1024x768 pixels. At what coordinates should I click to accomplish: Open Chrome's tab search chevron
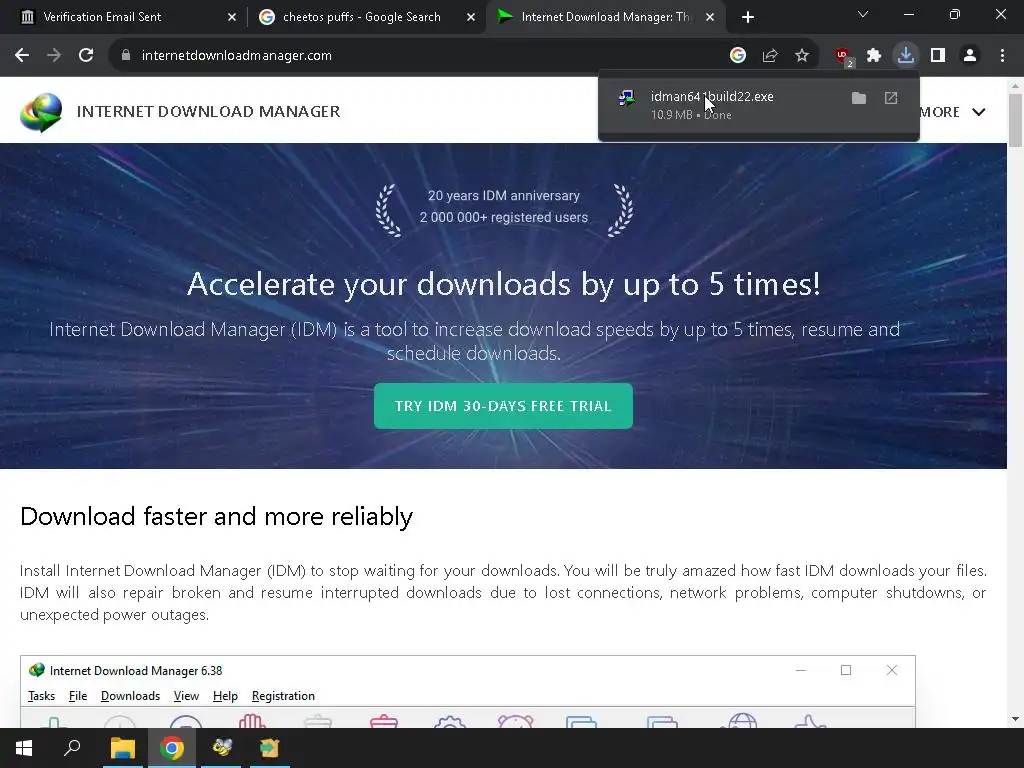click(x=863, y=14)
